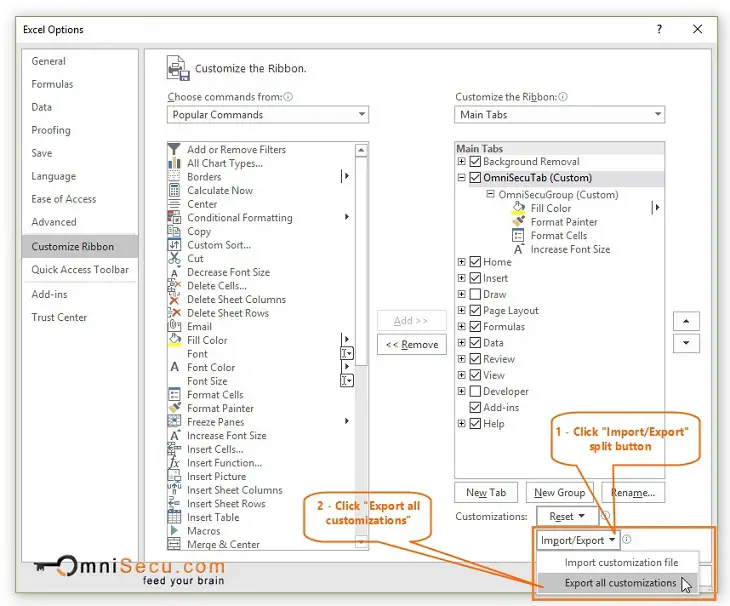Click the Freeze Panes icon
The image size is (730, 606).
(x=174, y=422)
